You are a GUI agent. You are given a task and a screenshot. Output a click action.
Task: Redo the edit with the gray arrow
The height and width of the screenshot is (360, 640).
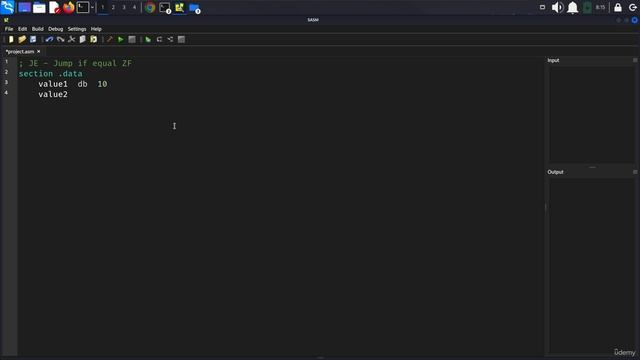coord(60,39)
